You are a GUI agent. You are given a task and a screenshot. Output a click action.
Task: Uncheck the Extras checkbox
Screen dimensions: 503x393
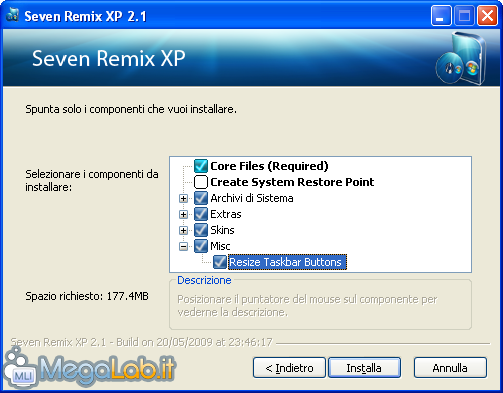[201, 214]
